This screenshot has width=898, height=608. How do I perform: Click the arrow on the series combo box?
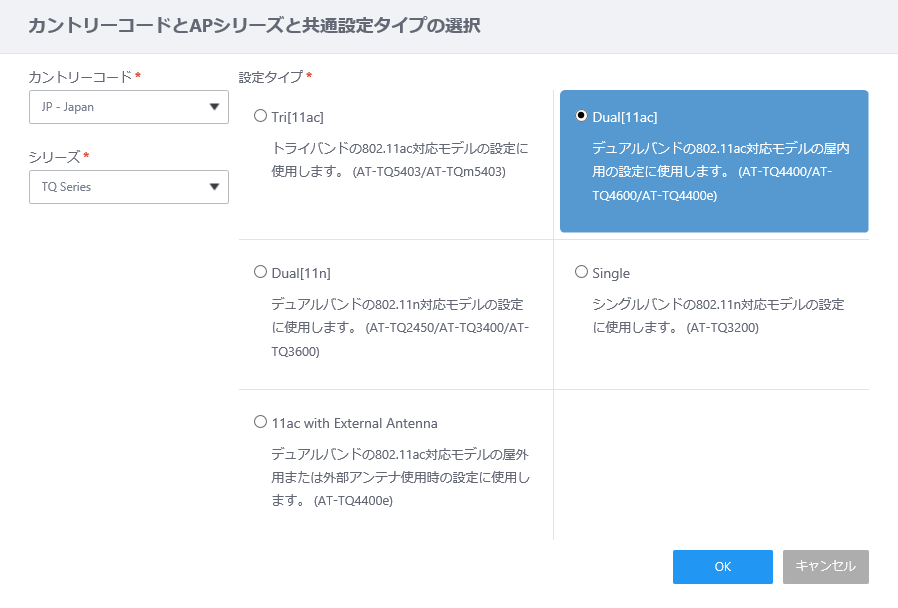(x=214, y=187)
